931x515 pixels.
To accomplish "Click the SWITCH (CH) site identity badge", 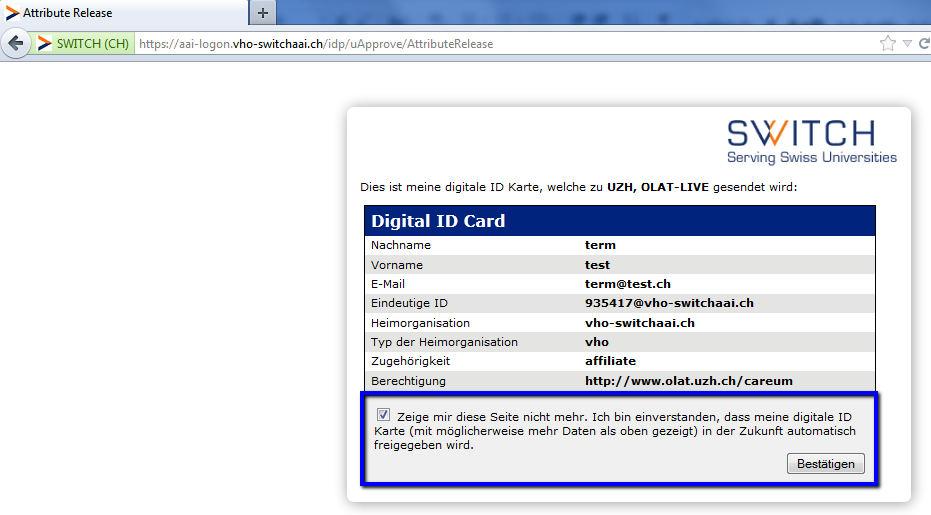I will (x=84, y=43).
